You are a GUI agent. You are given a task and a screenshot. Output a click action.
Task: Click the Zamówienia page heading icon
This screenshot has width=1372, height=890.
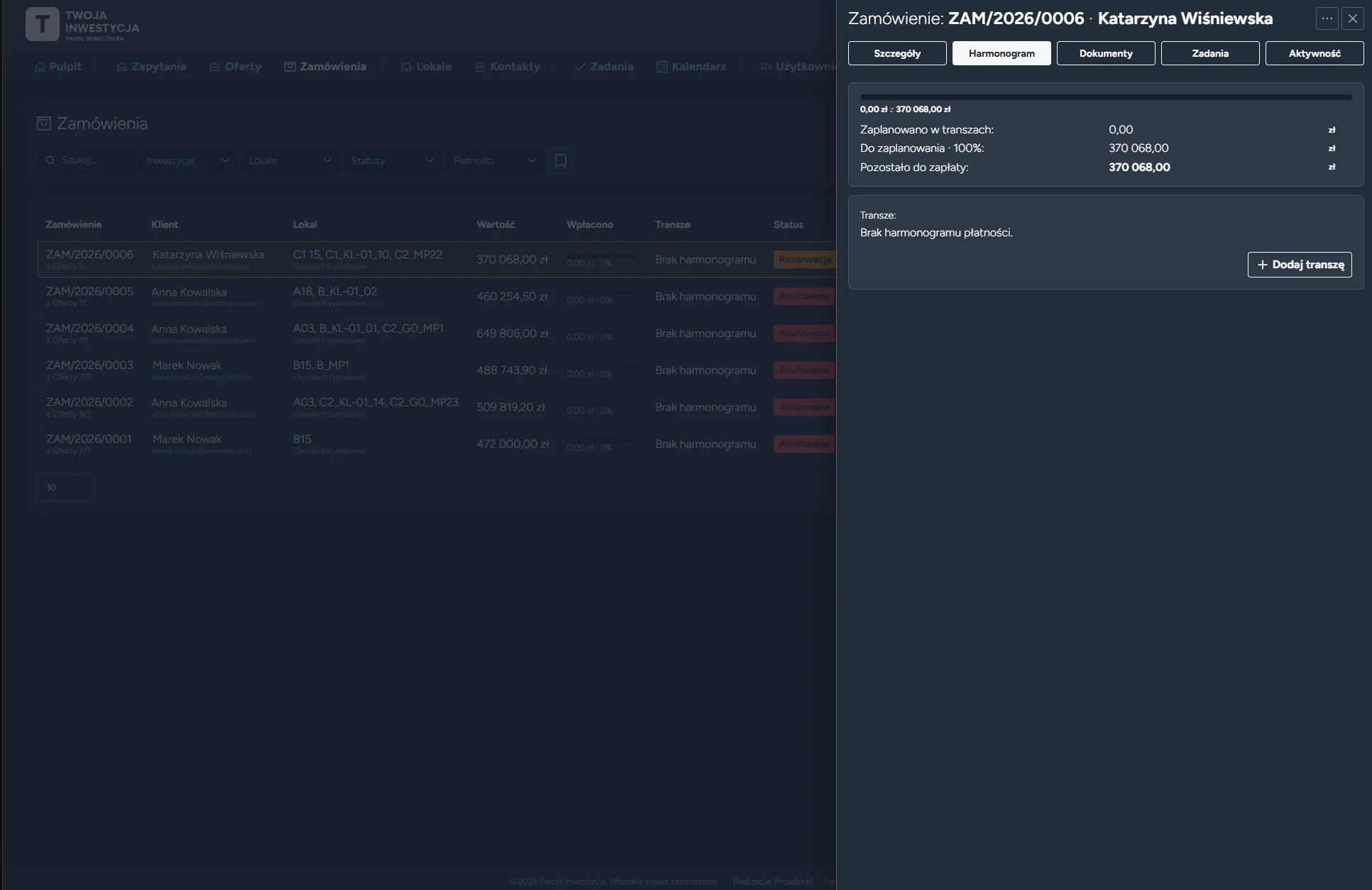click(44, 123)
